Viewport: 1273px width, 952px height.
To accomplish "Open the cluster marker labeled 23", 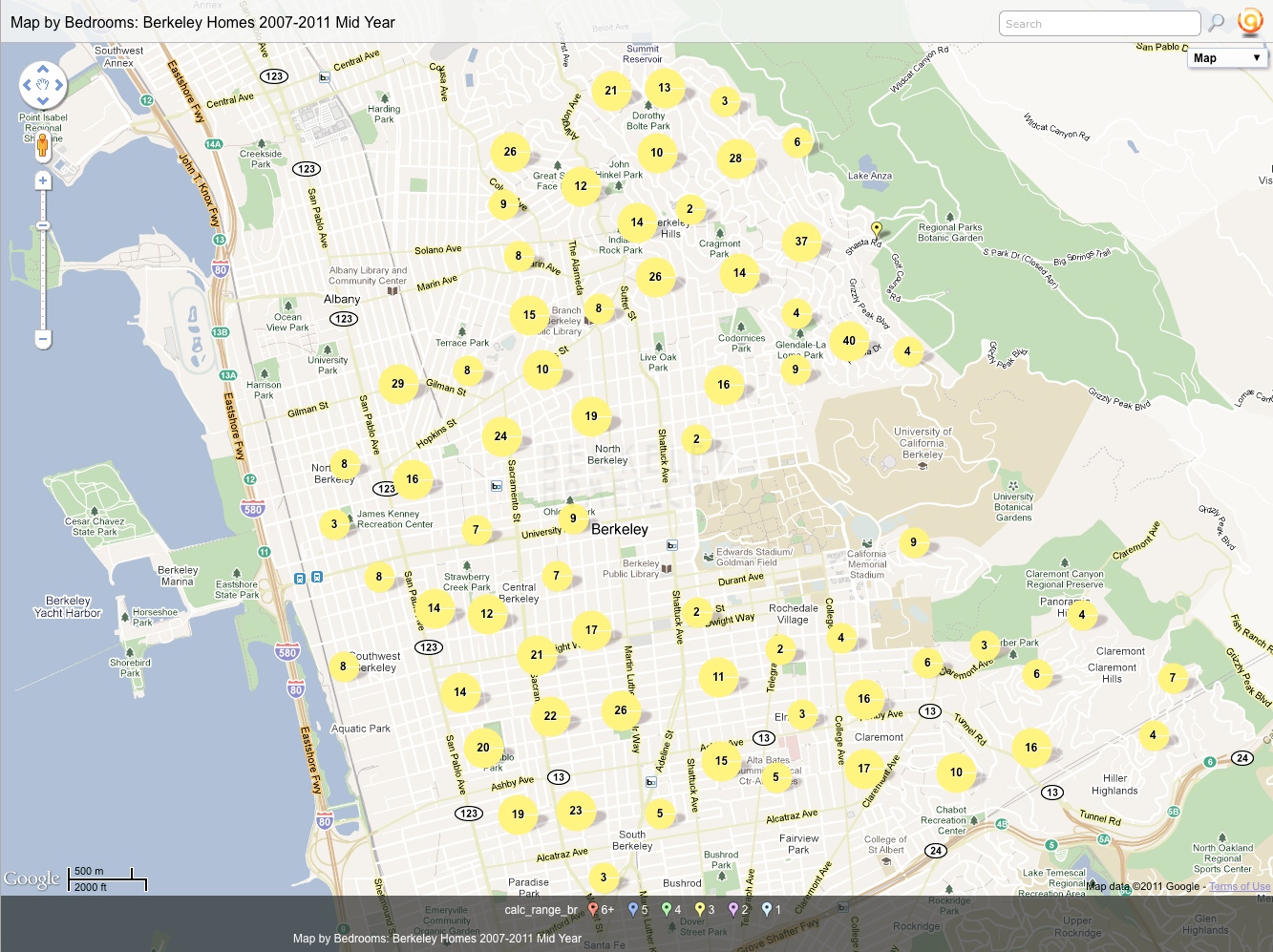I will coord(576,811).
